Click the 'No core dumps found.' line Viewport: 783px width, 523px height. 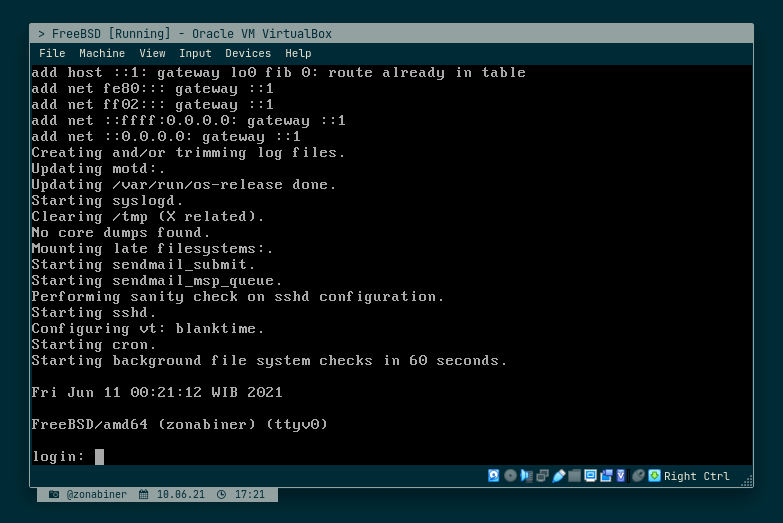[x=121, y=233]
